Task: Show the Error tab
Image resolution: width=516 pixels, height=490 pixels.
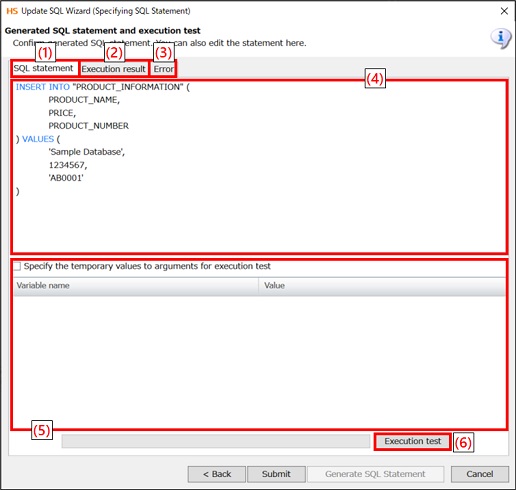Action: point(163,69)
